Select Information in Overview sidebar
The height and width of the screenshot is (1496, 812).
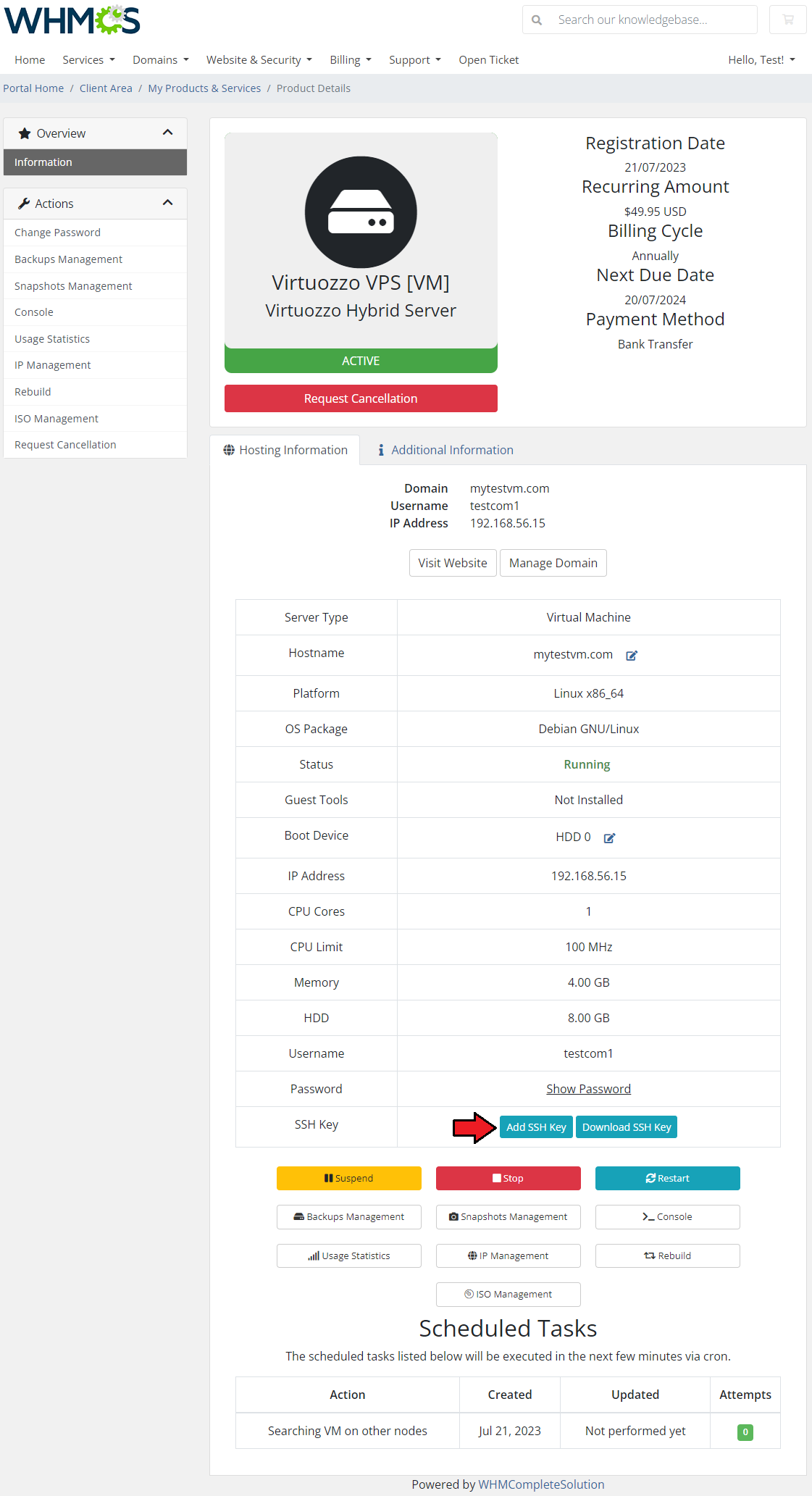point(95,162)
